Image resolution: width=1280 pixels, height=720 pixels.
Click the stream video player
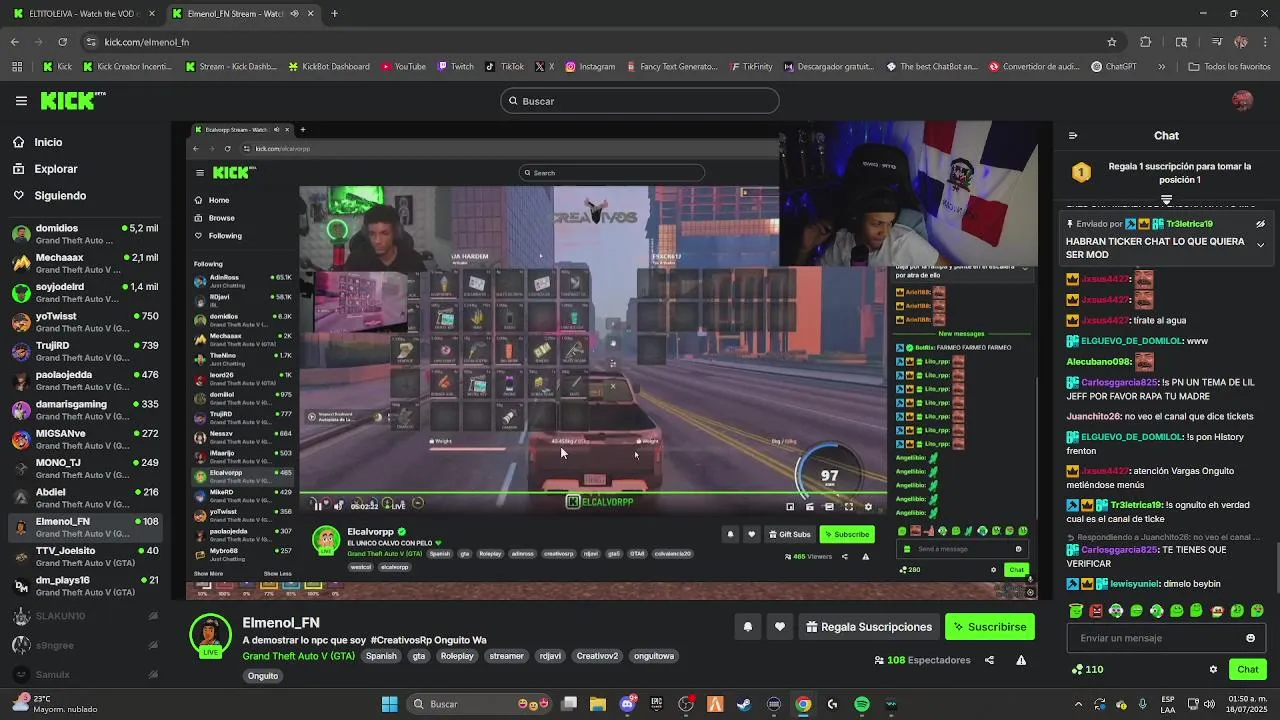point(612,360)
